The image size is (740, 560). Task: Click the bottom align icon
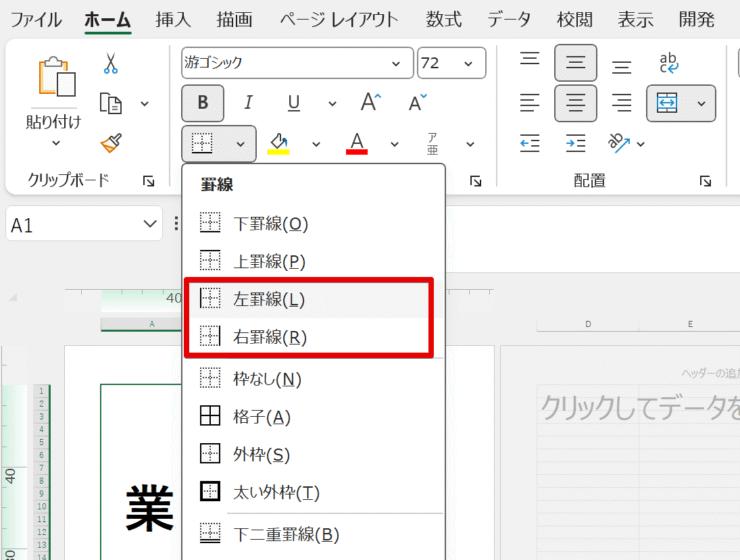pos(621,67)
